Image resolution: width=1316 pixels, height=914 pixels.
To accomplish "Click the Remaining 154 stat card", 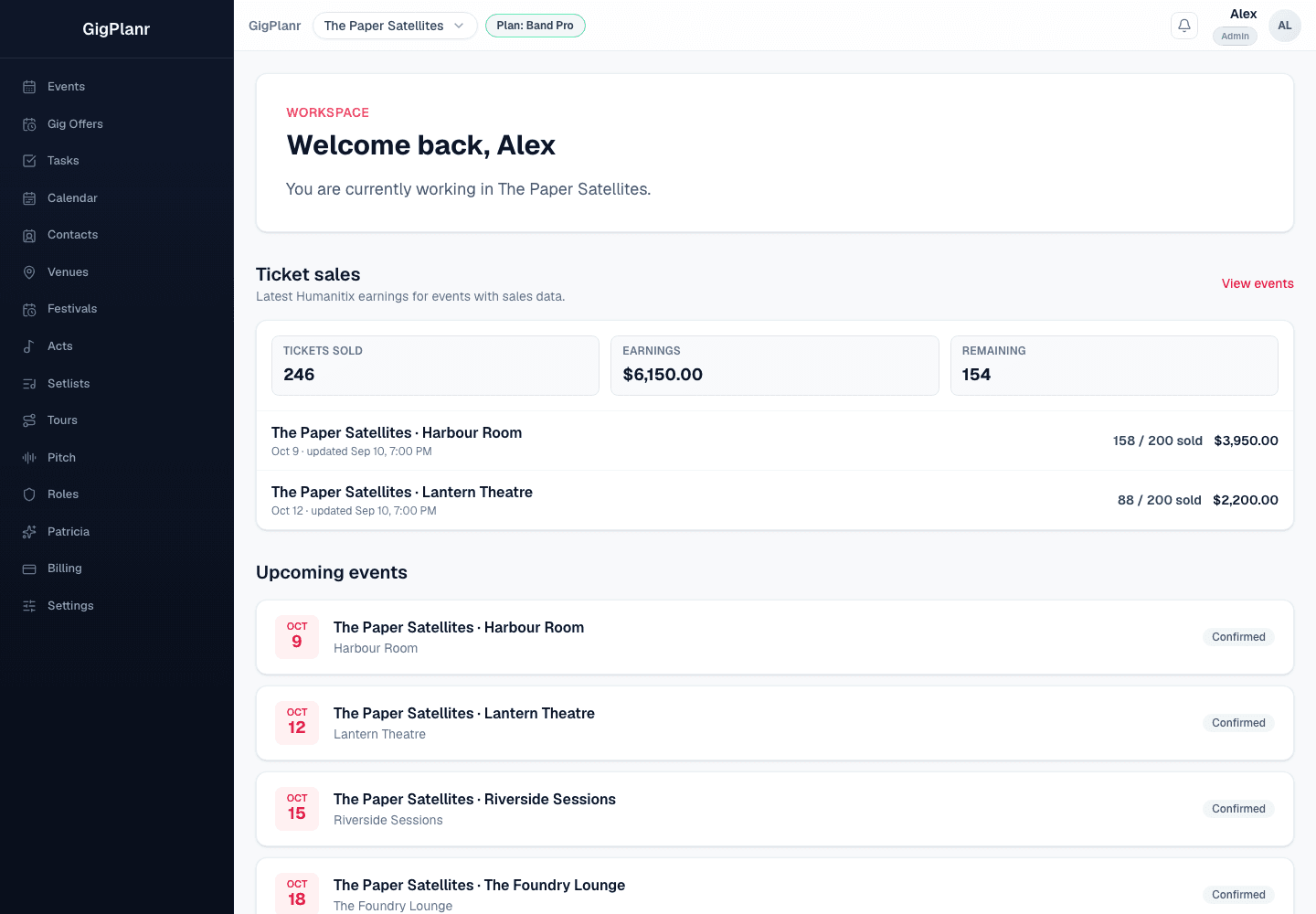I will 1114,366.
